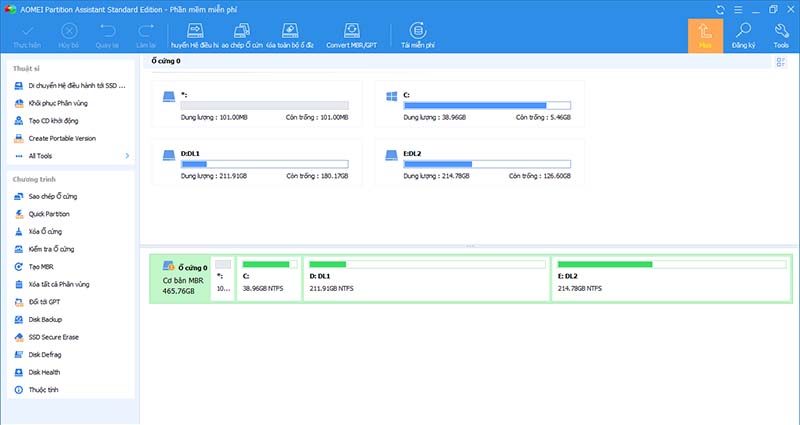Toggle the disk view layout icon
Viewport: 800px width, 425px height.
pyautogui.click(x=781, y=62)
